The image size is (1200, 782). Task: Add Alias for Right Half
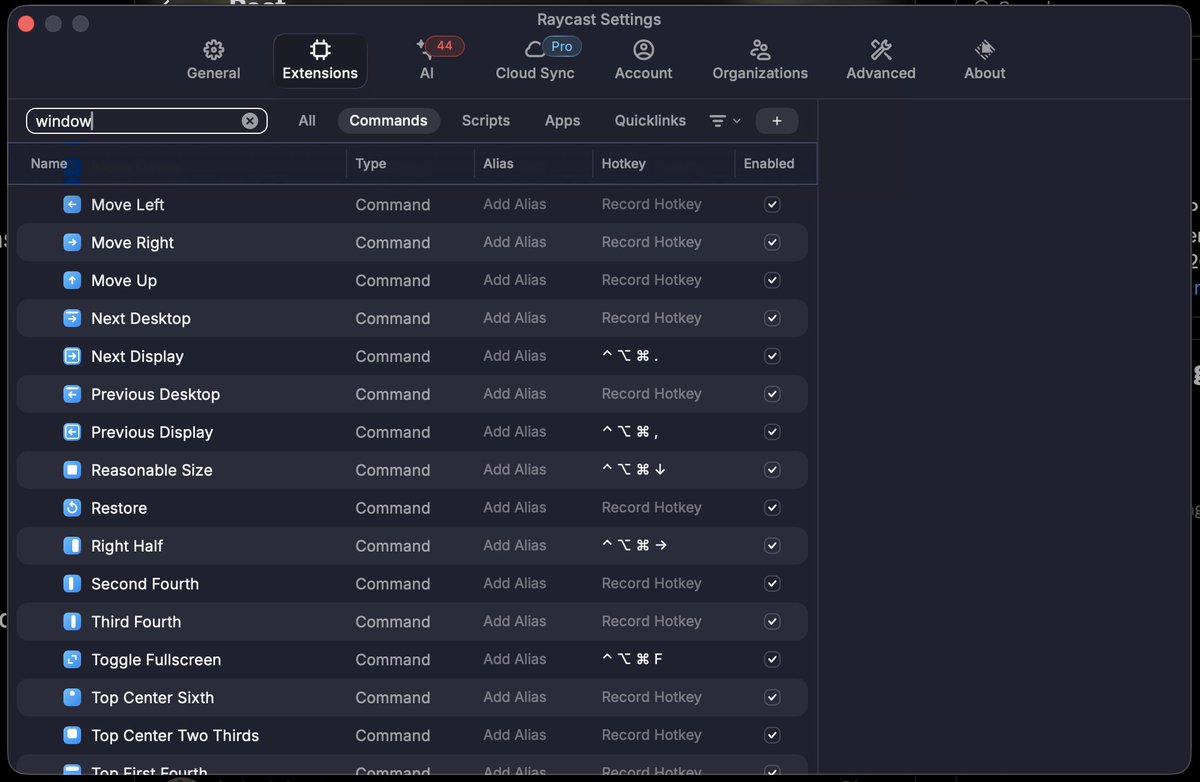click(x=515, y=546)
